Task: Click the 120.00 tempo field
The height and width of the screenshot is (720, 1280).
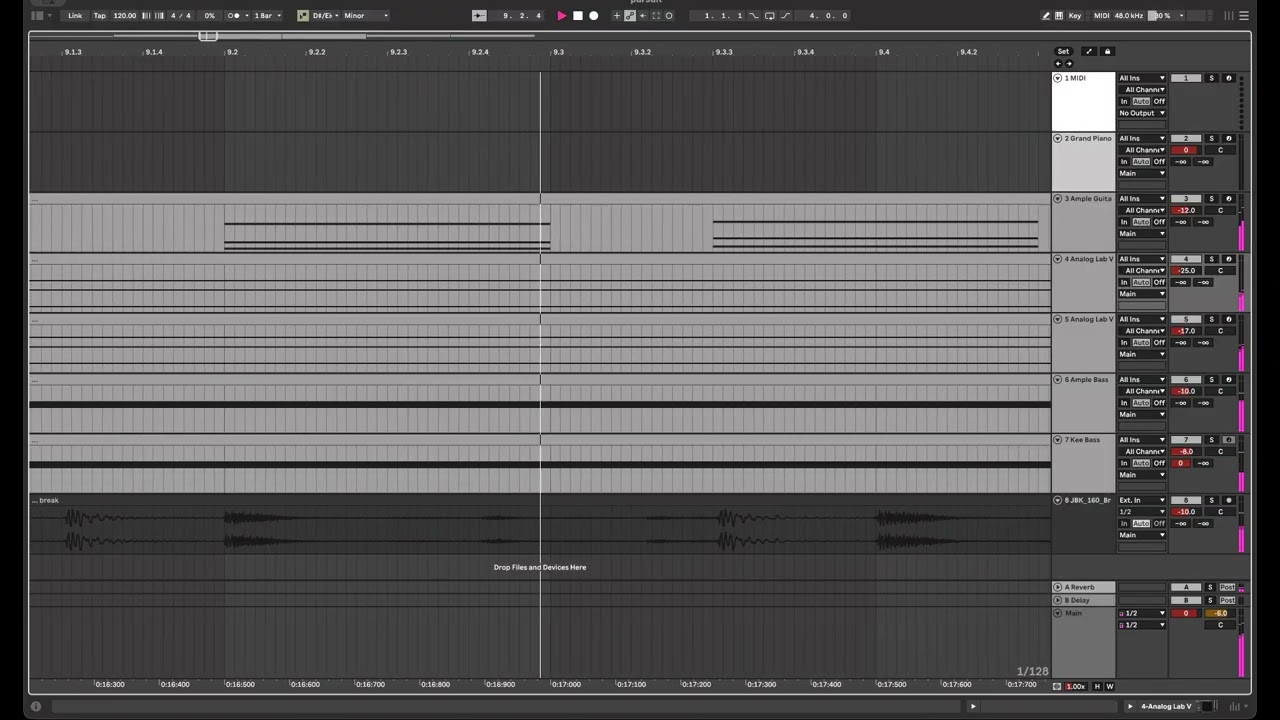Action: coord(124,16)
